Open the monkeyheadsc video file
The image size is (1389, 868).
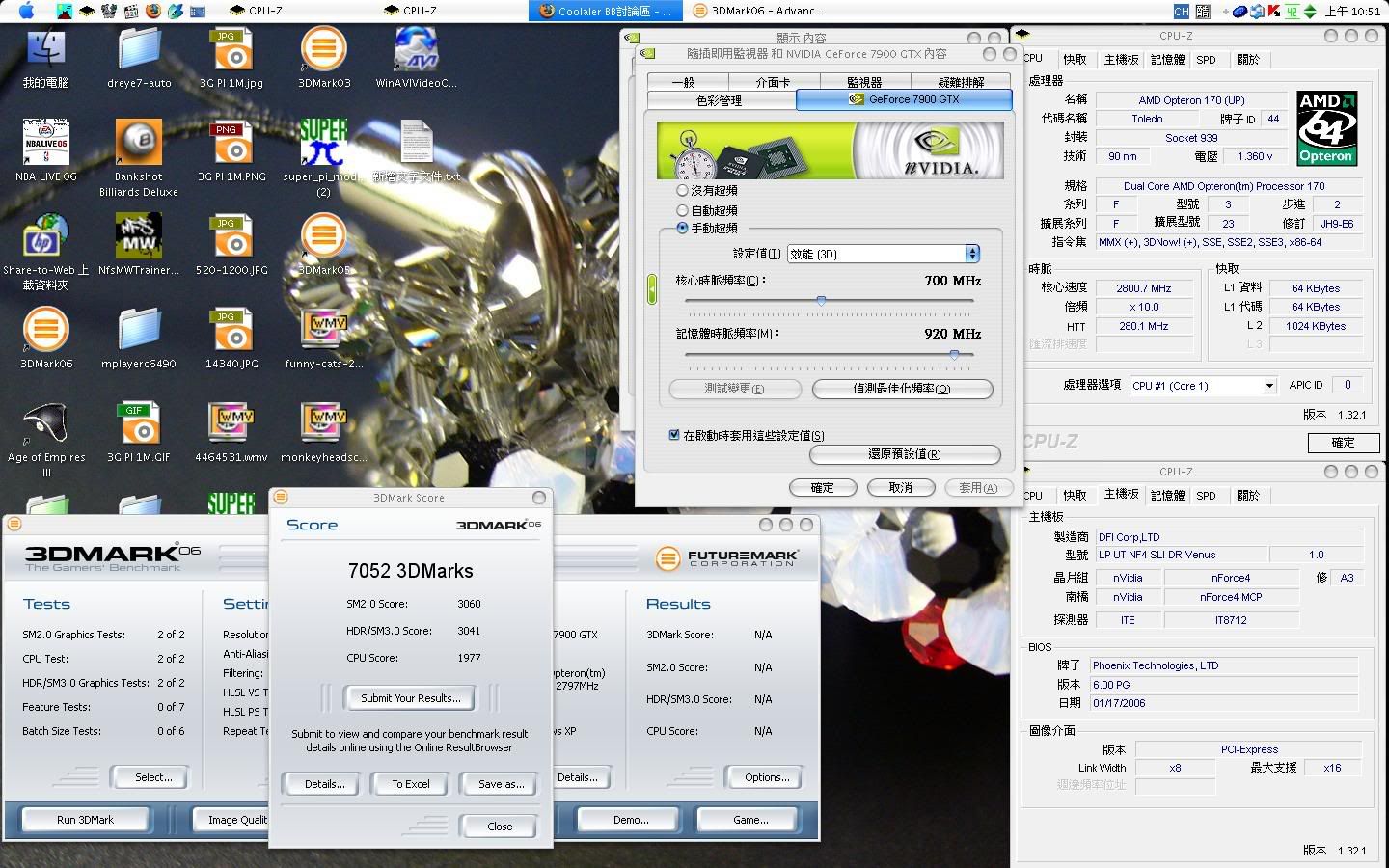(324, 432)
